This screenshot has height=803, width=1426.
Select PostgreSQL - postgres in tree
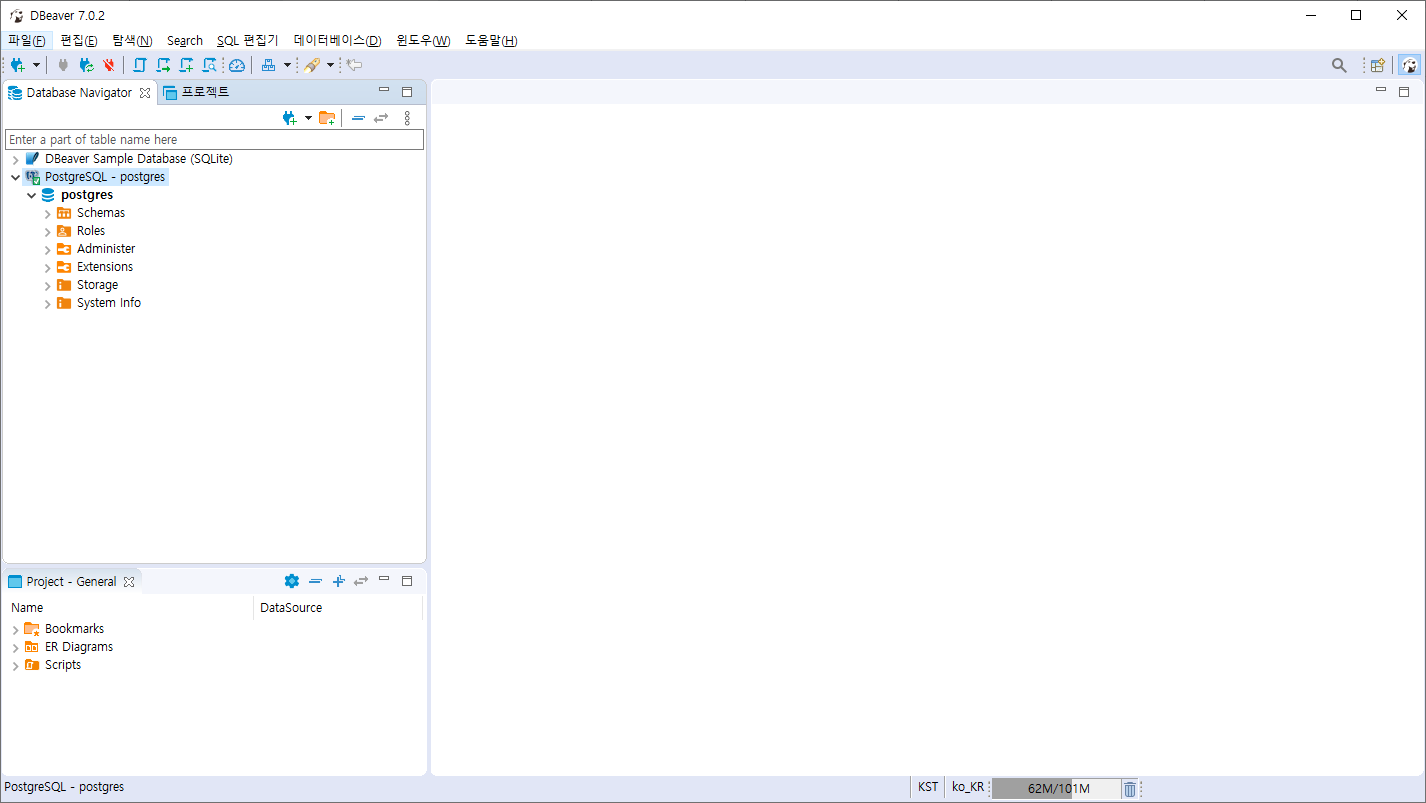coord(105,177)
